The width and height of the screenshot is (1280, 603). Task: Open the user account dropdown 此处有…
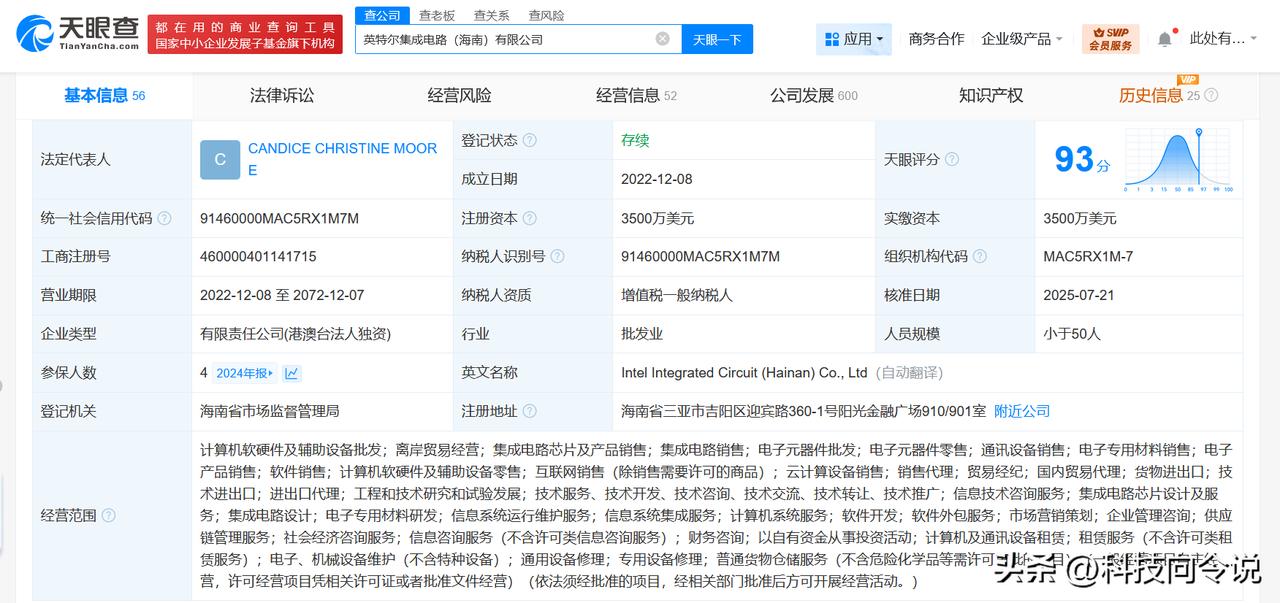(1223, 39)
